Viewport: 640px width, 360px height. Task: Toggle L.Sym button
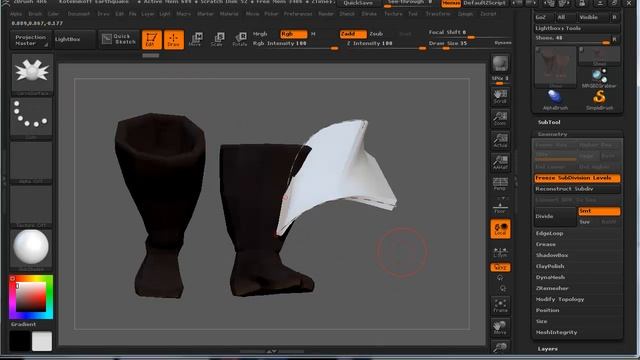coord(500,251)
